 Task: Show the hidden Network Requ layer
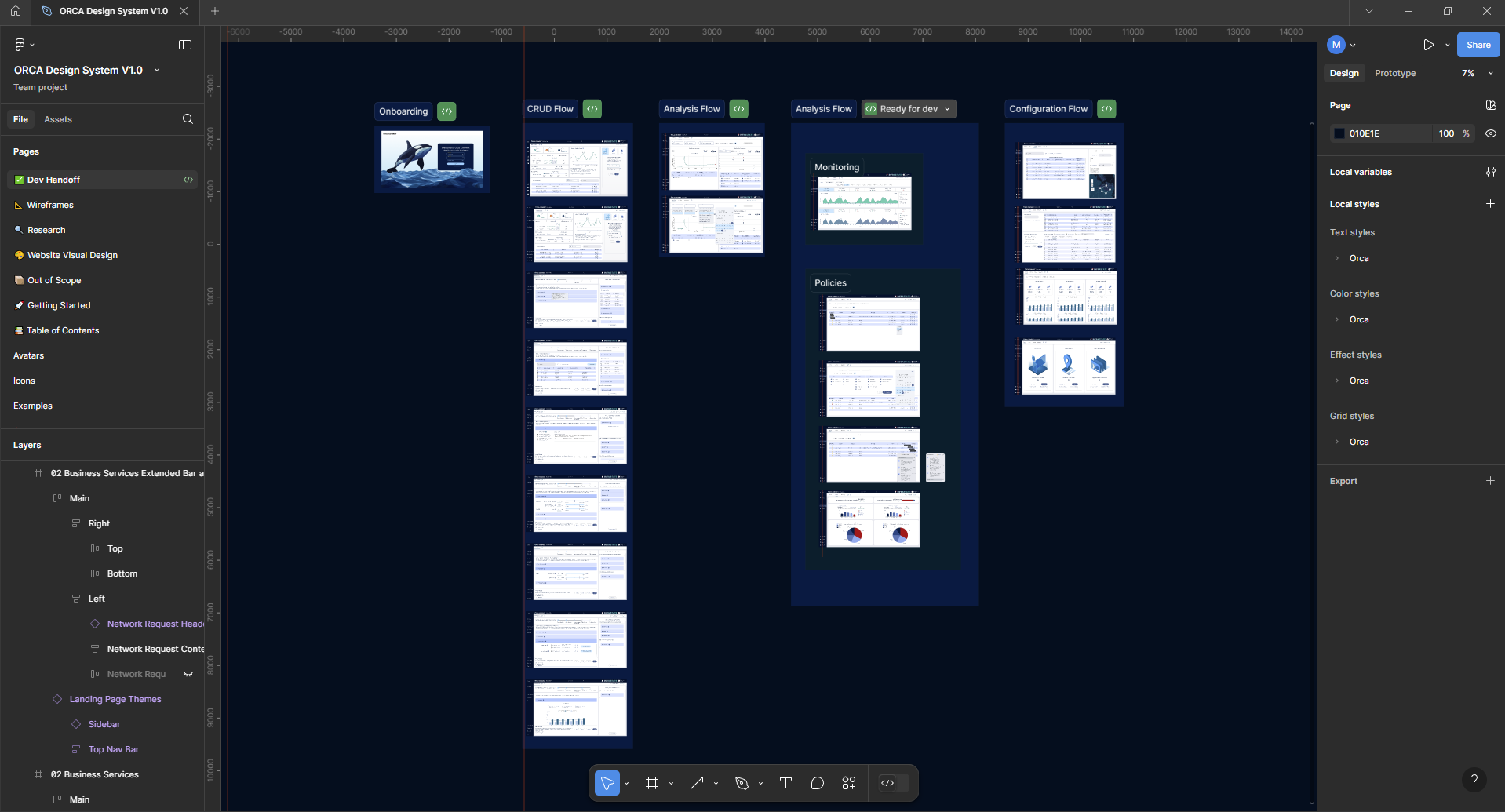(x=188, y=674)
